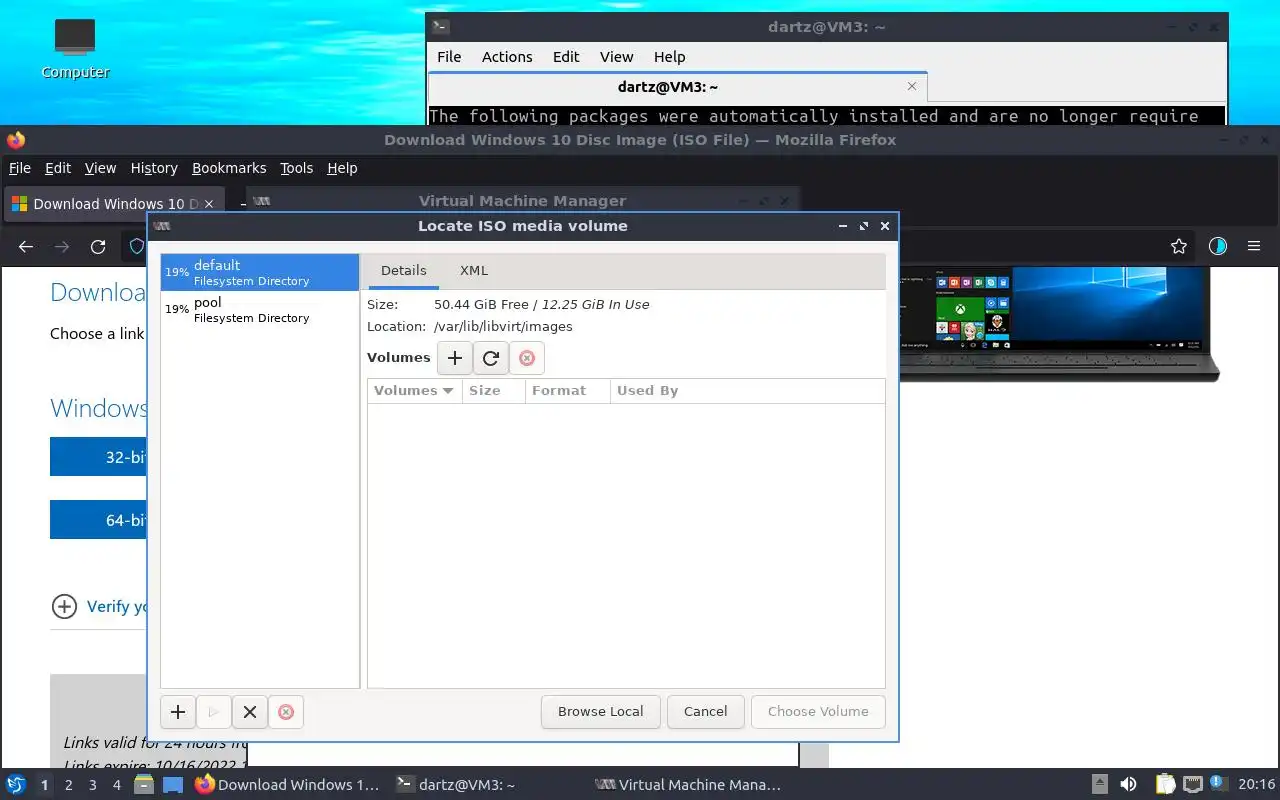Click the 20:16 clock on the panel
Screen dimensions: 1280x800
(1257, 785)
